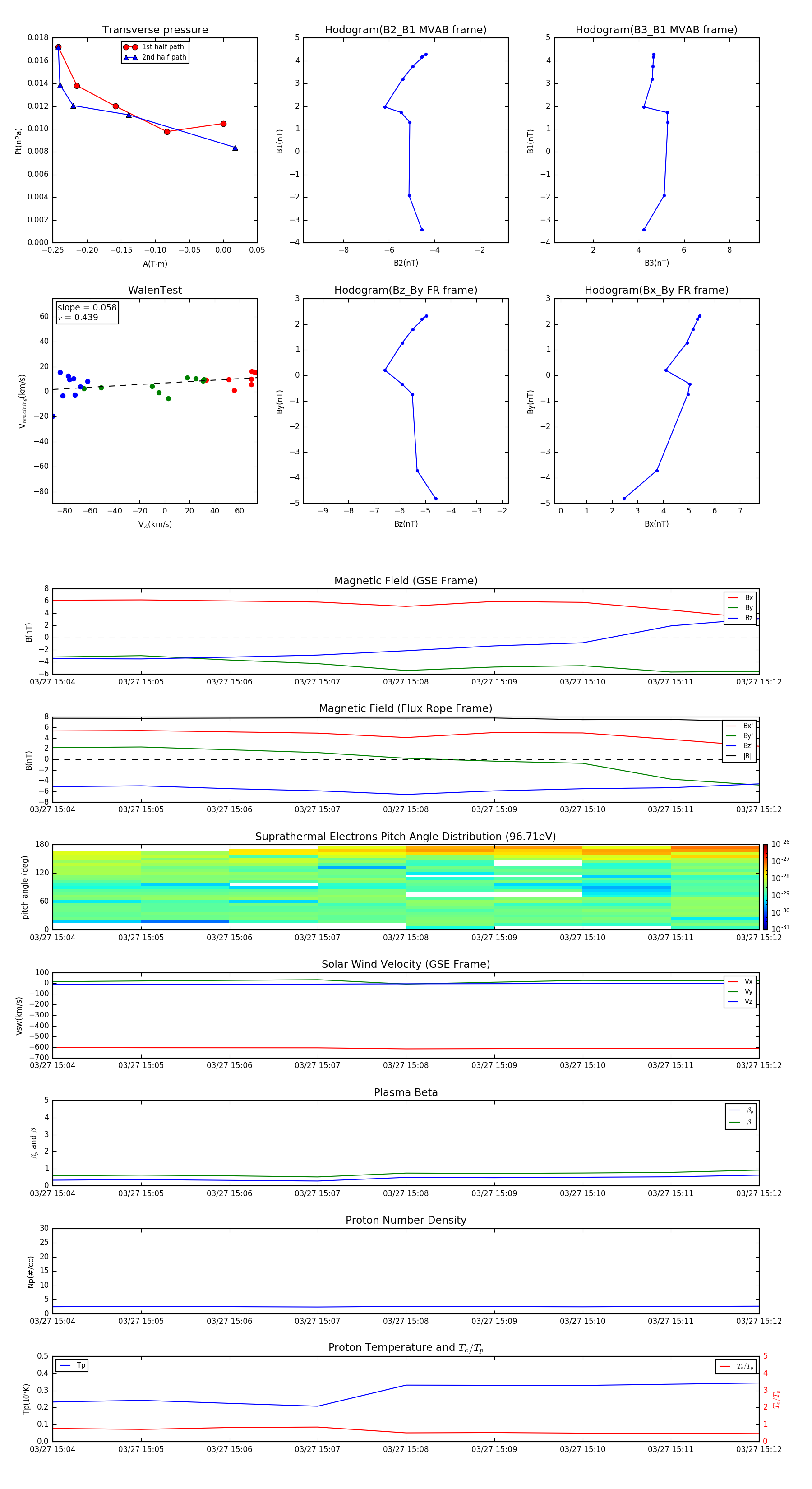Click the 'Transverse pressure' plot title
812x1489 pixels.
[155, 30]
